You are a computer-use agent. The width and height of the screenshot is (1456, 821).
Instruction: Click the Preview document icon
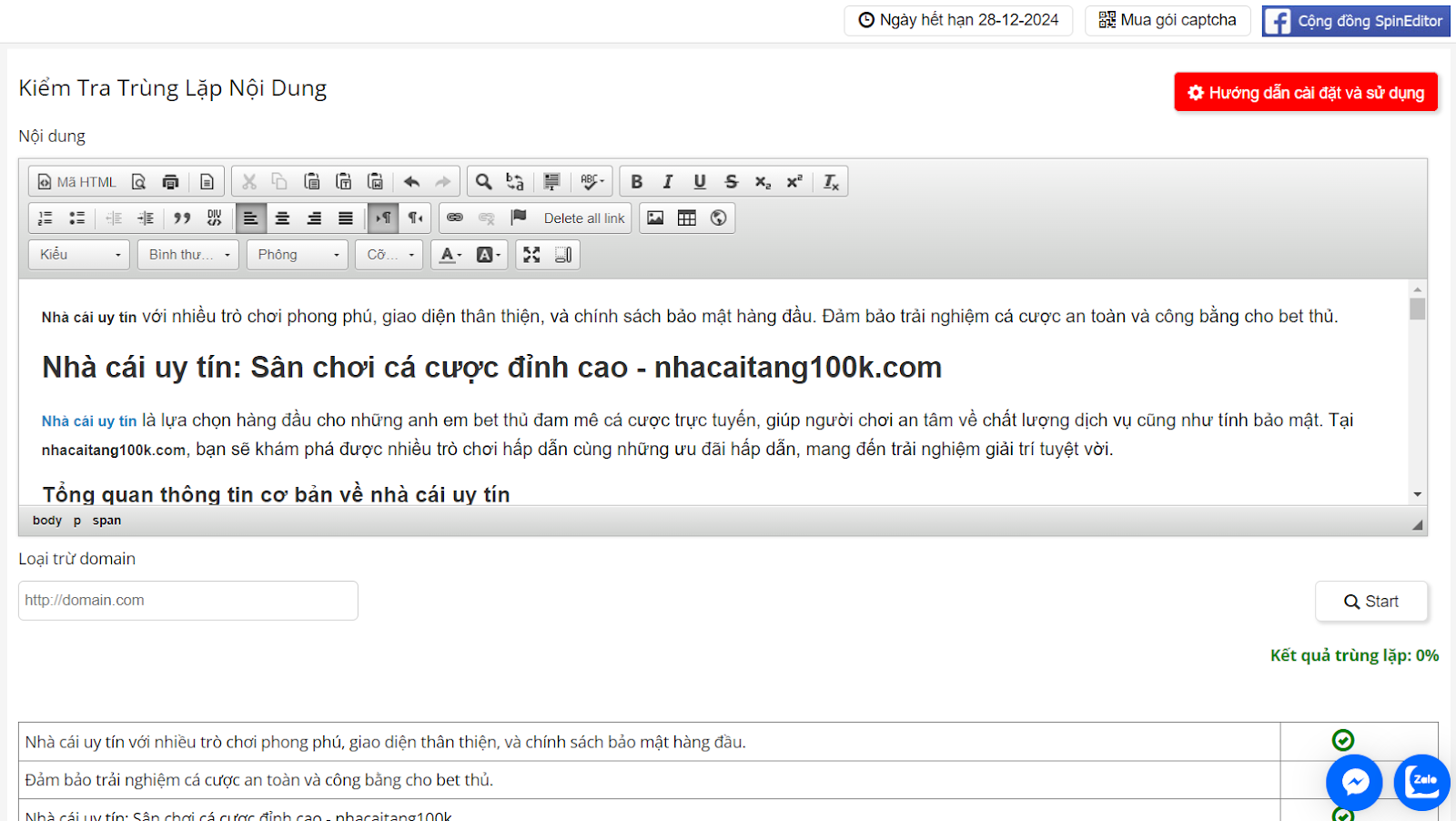coord(138,182)
